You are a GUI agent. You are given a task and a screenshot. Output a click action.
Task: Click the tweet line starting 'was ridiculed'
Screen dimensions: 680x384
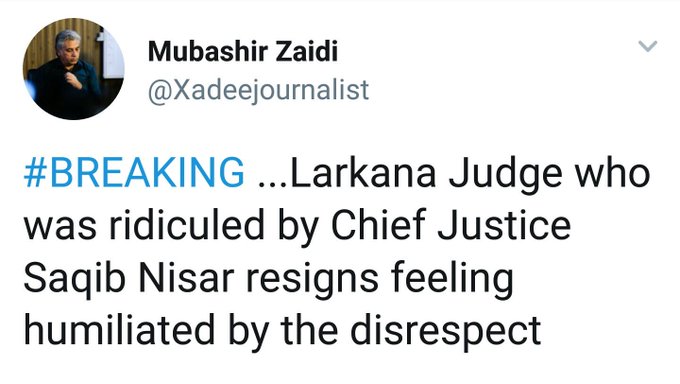[x=297, y=226]
